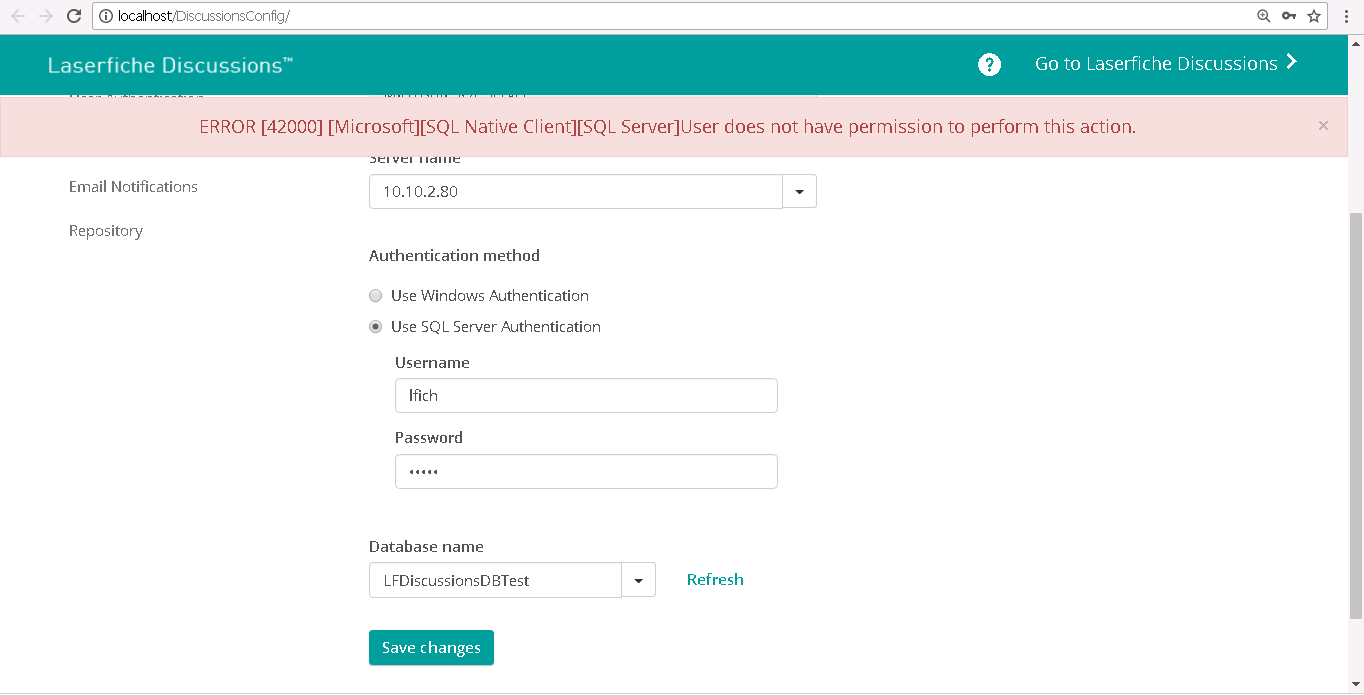Screen dimensions: 1364x696
Task: Select Use SQL Server Authentication
Action: coord(376,327)
